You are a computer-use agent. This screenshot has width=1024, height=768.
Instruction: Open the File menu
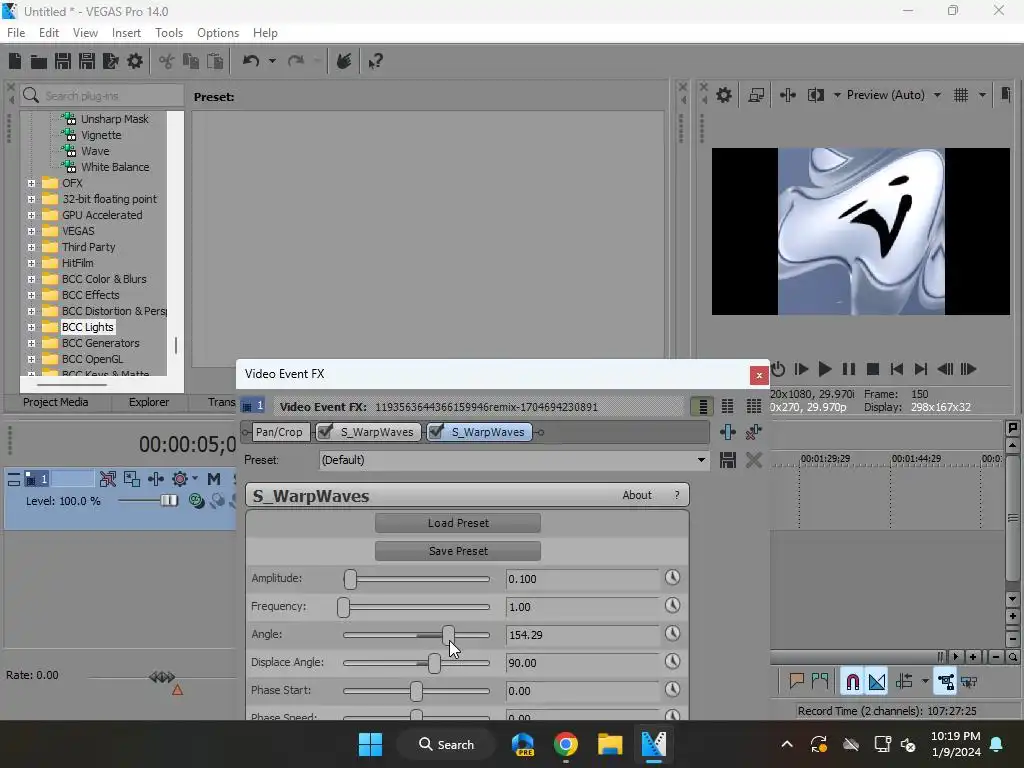(16, 33)
